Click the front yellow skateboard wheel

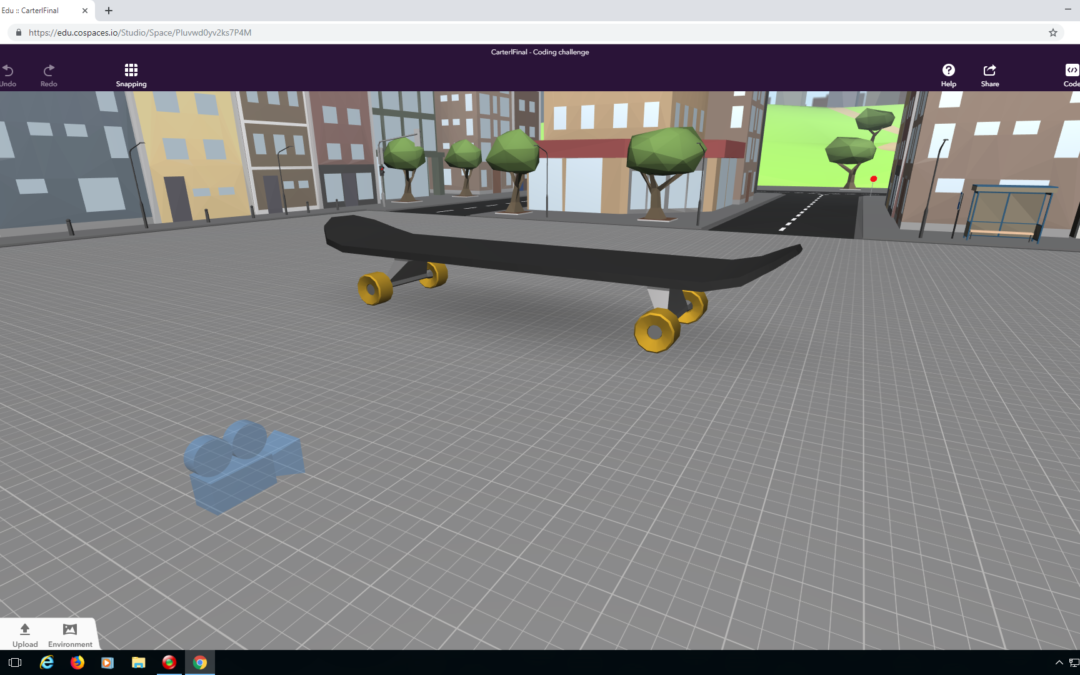pos(656,331)
